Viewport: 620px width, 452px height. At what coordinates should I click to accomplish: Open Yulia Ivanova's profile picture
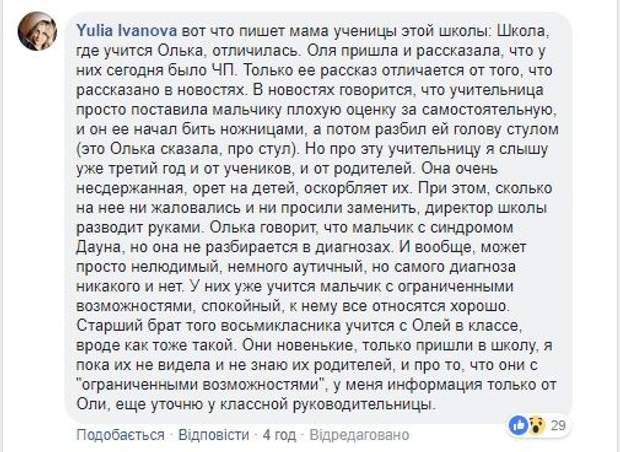coord(37,33)
